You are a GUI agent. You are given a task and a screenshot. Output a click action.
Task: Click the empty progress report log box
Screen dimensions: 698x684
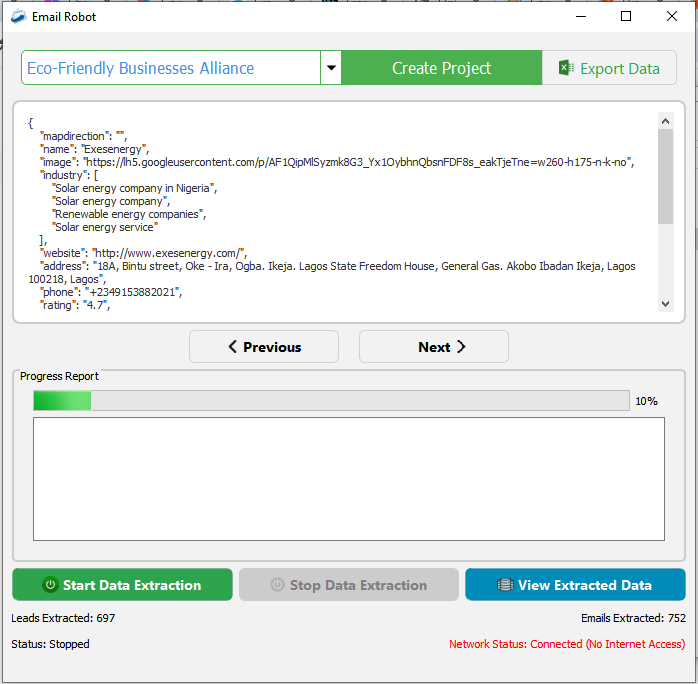click(349, 479)
